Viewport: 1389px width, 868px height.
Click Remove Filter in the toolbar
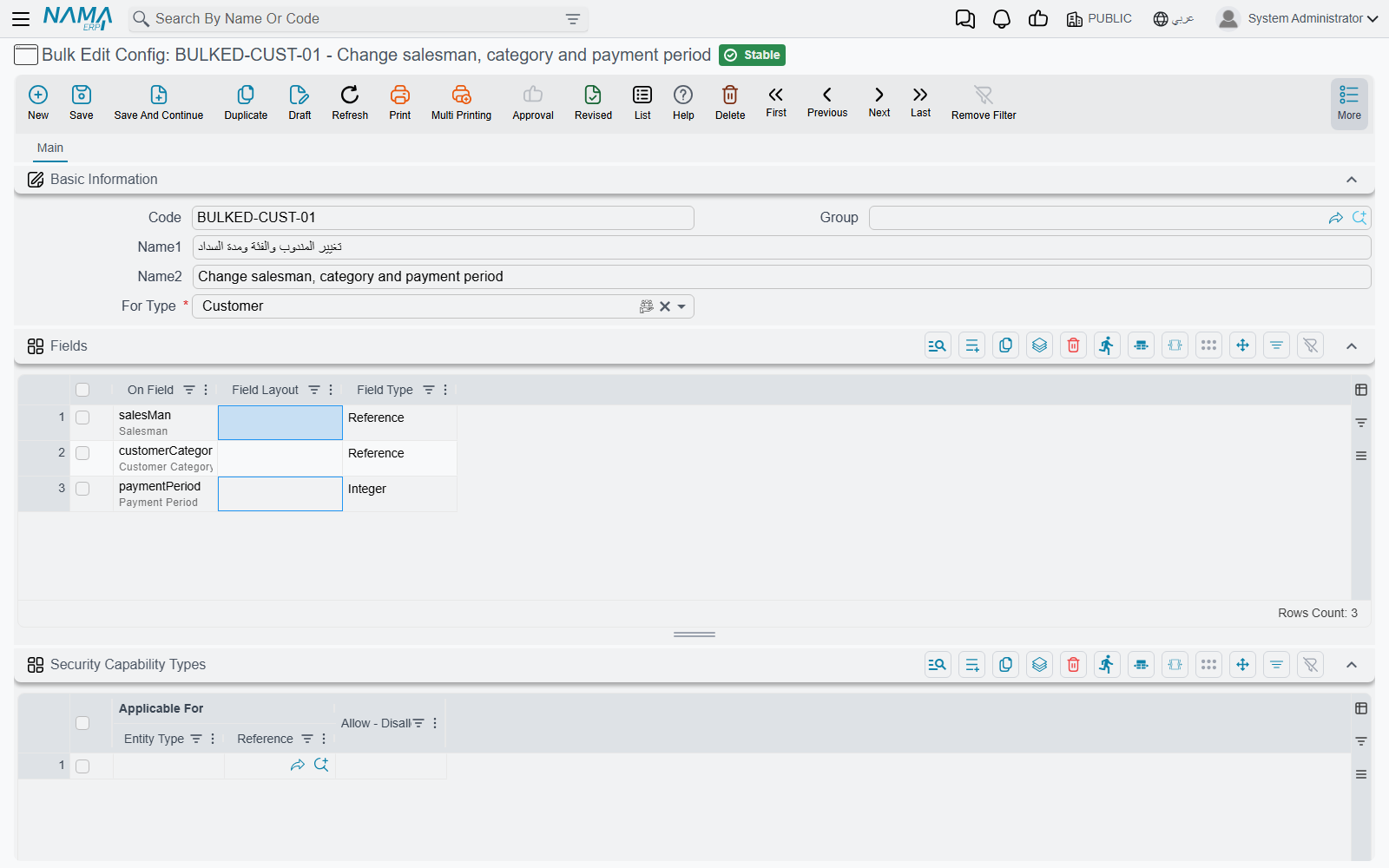coord(984,102)
